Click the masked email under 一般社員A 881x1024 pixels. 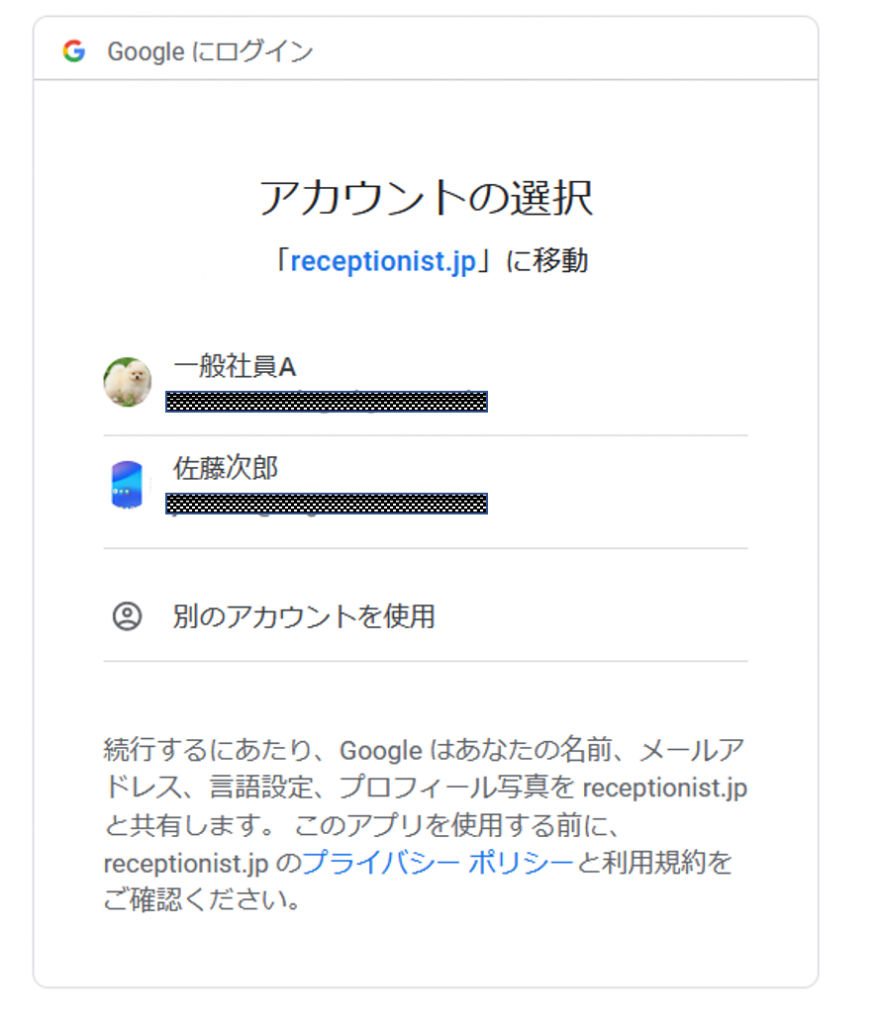[326, 402]
